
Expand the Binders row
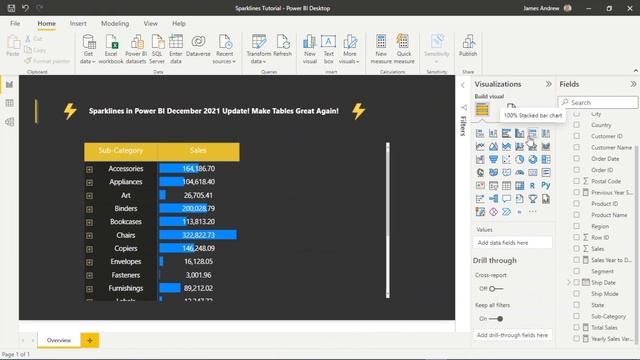[x=89, y=209]
